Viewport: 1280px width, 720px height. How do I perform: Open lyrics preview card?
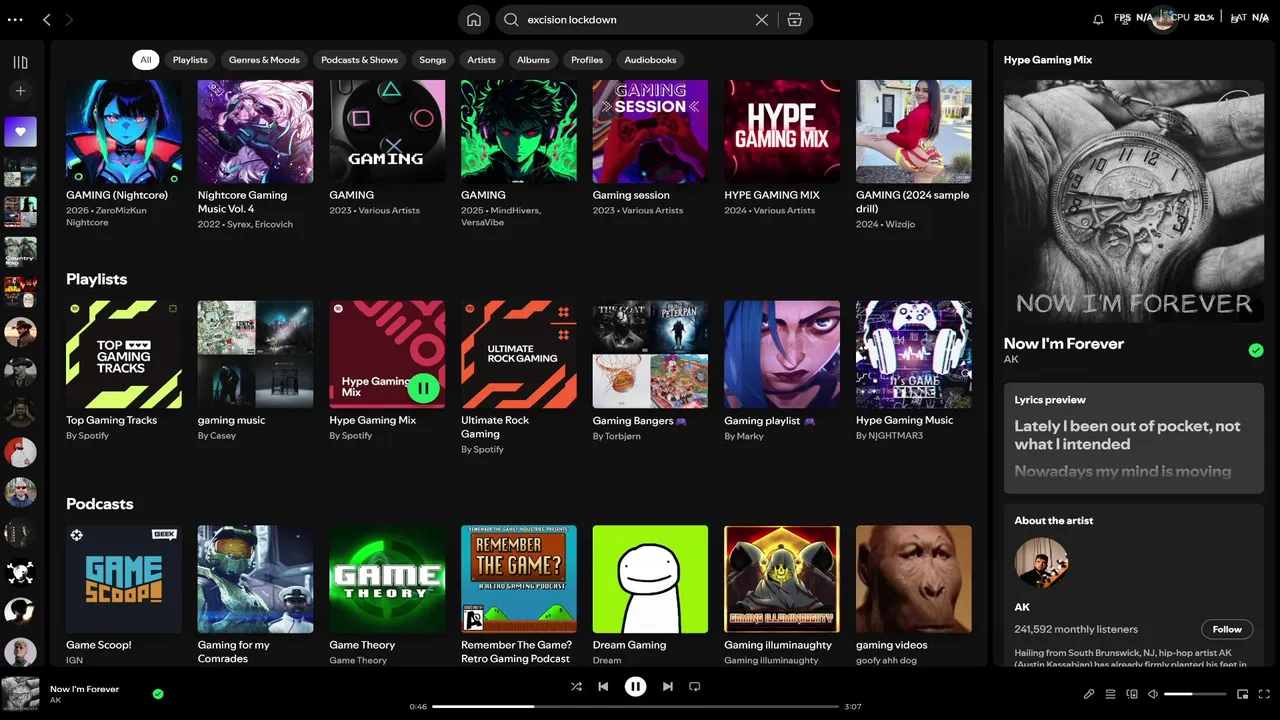(1134, 439)
